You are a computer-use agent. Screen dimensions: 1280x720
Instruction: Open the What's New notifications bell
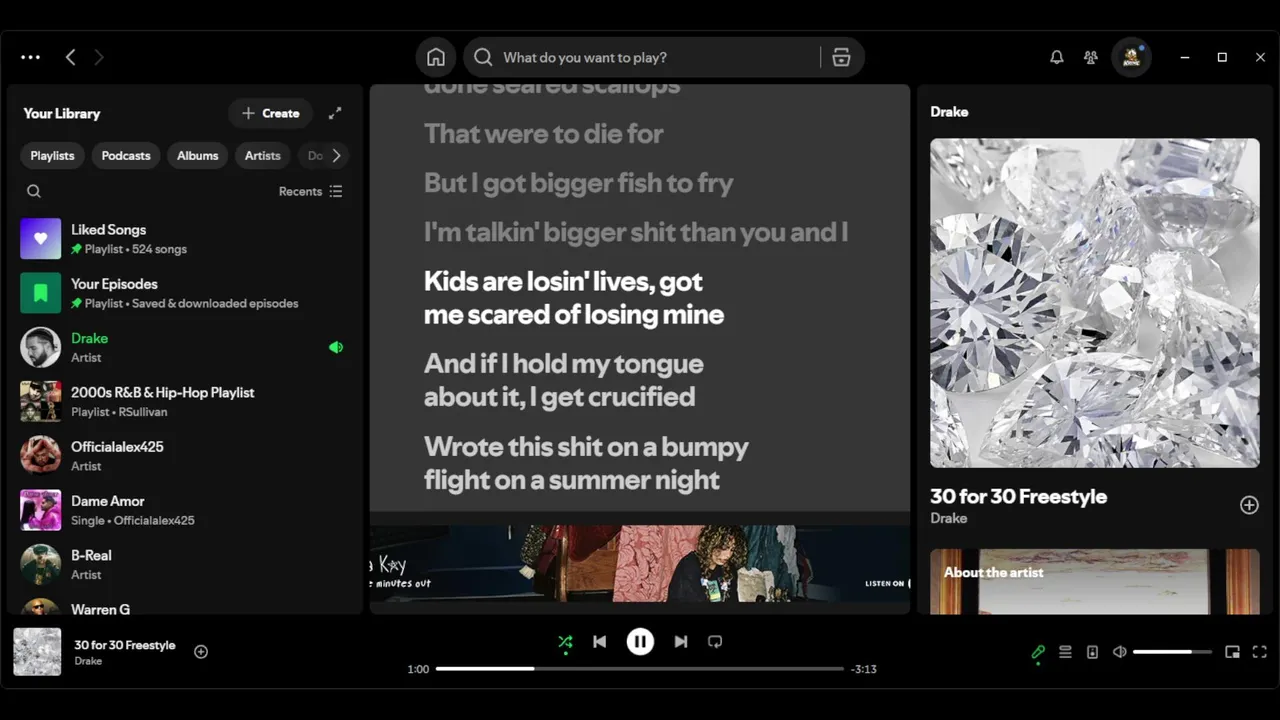[x=1056, y=57]
